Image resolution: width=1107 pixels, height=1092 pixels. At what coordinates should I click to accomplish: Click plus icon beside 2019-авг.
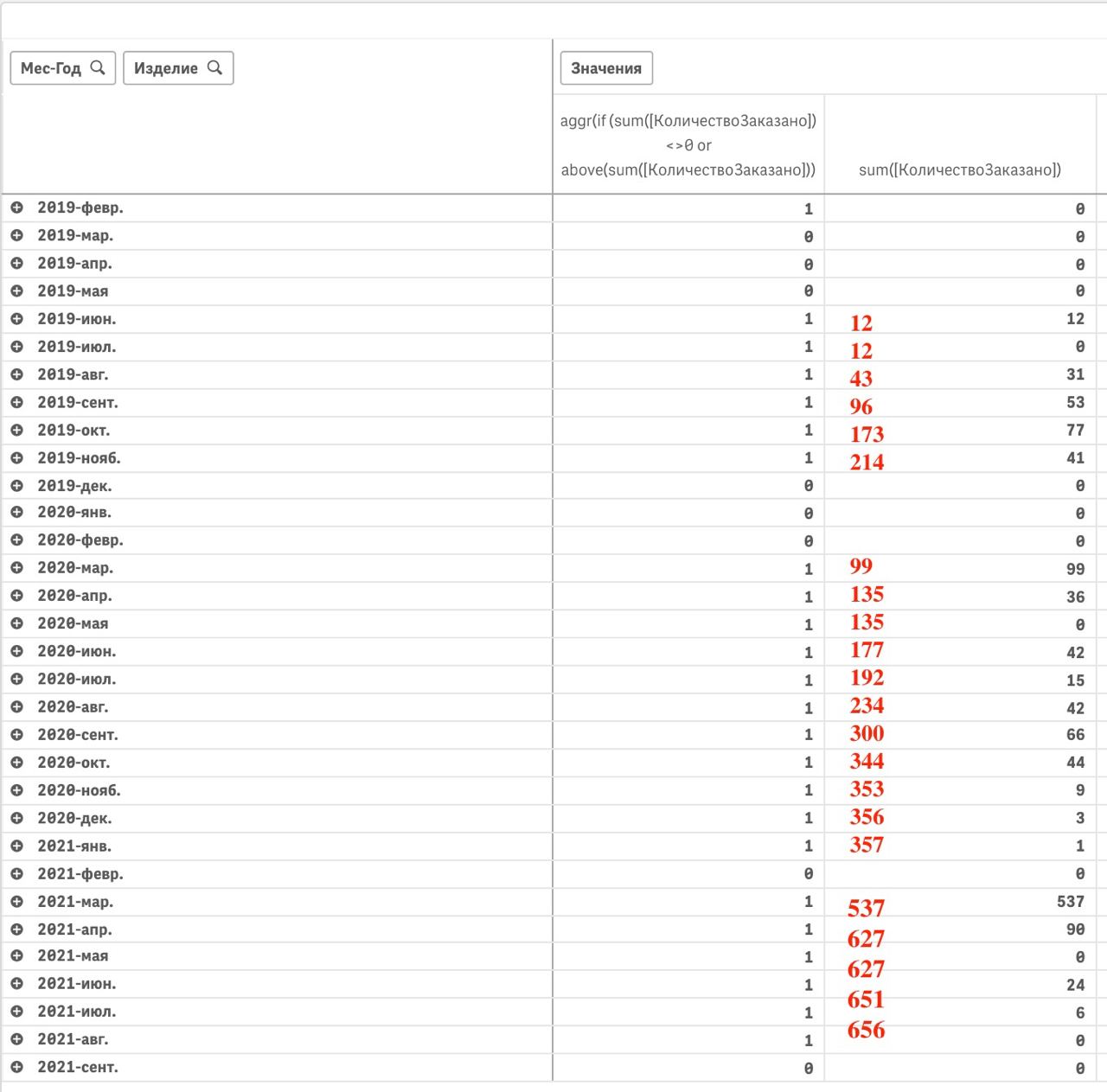(16, 374)
